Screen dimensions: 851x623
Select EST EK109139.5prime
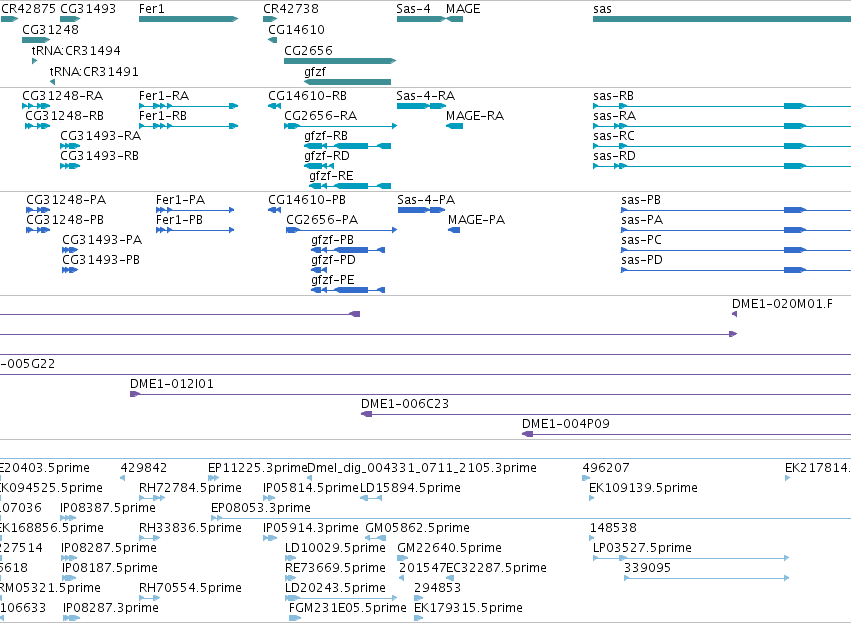pyautogui.click(x=592, y=498)
